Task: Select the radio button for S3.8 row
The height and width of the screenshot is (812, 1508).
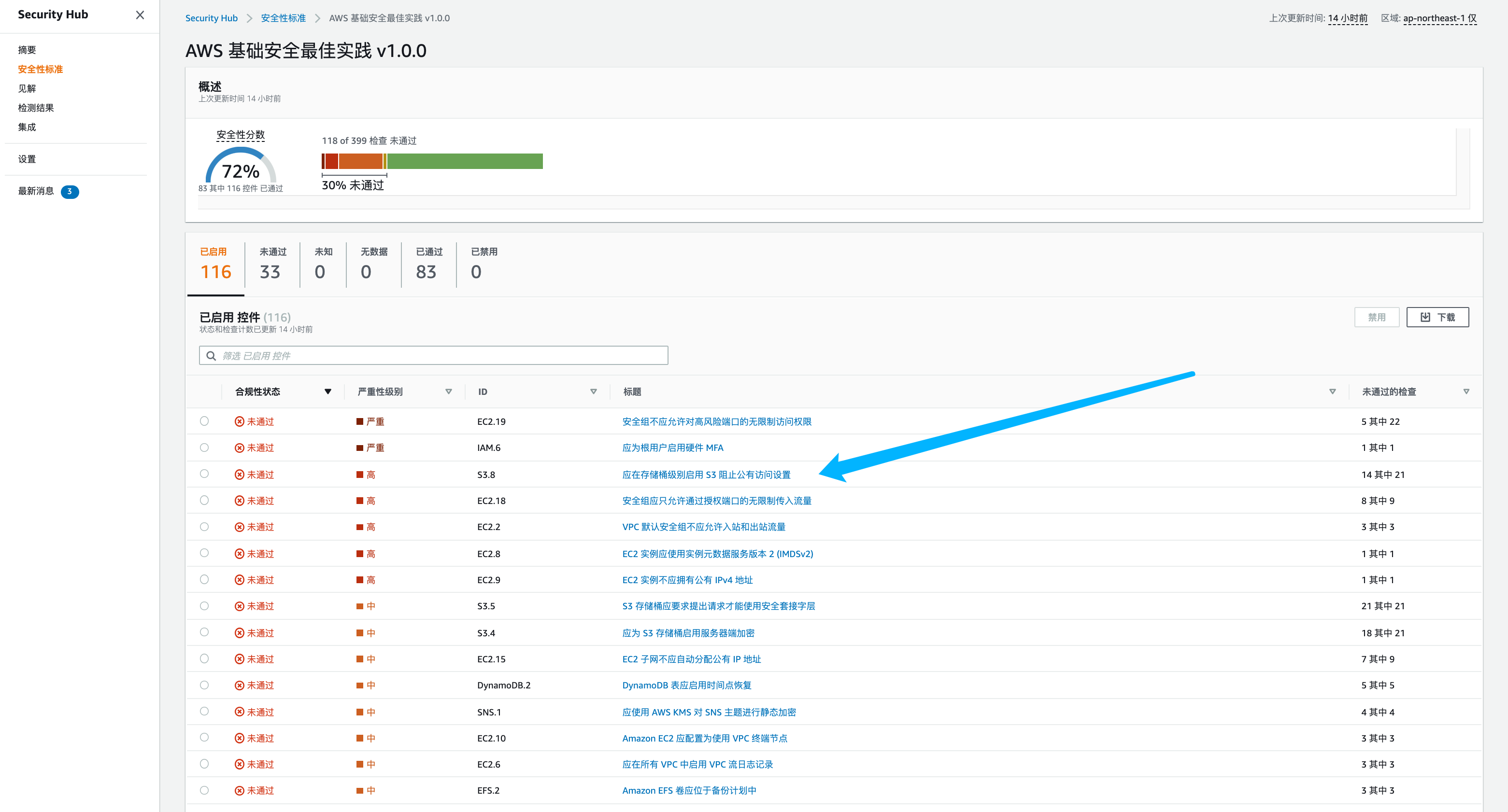Action: (x=204, y=474)
